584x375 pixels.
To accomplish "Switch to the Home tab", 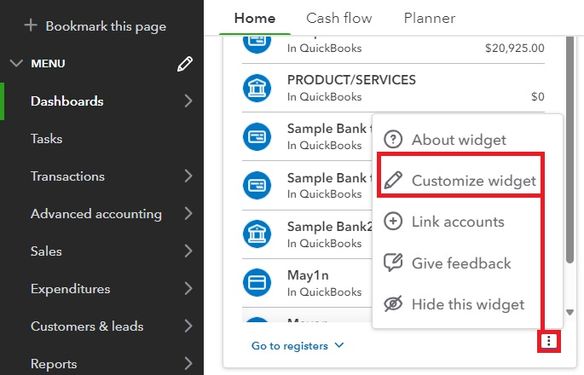I will point(255,18).
